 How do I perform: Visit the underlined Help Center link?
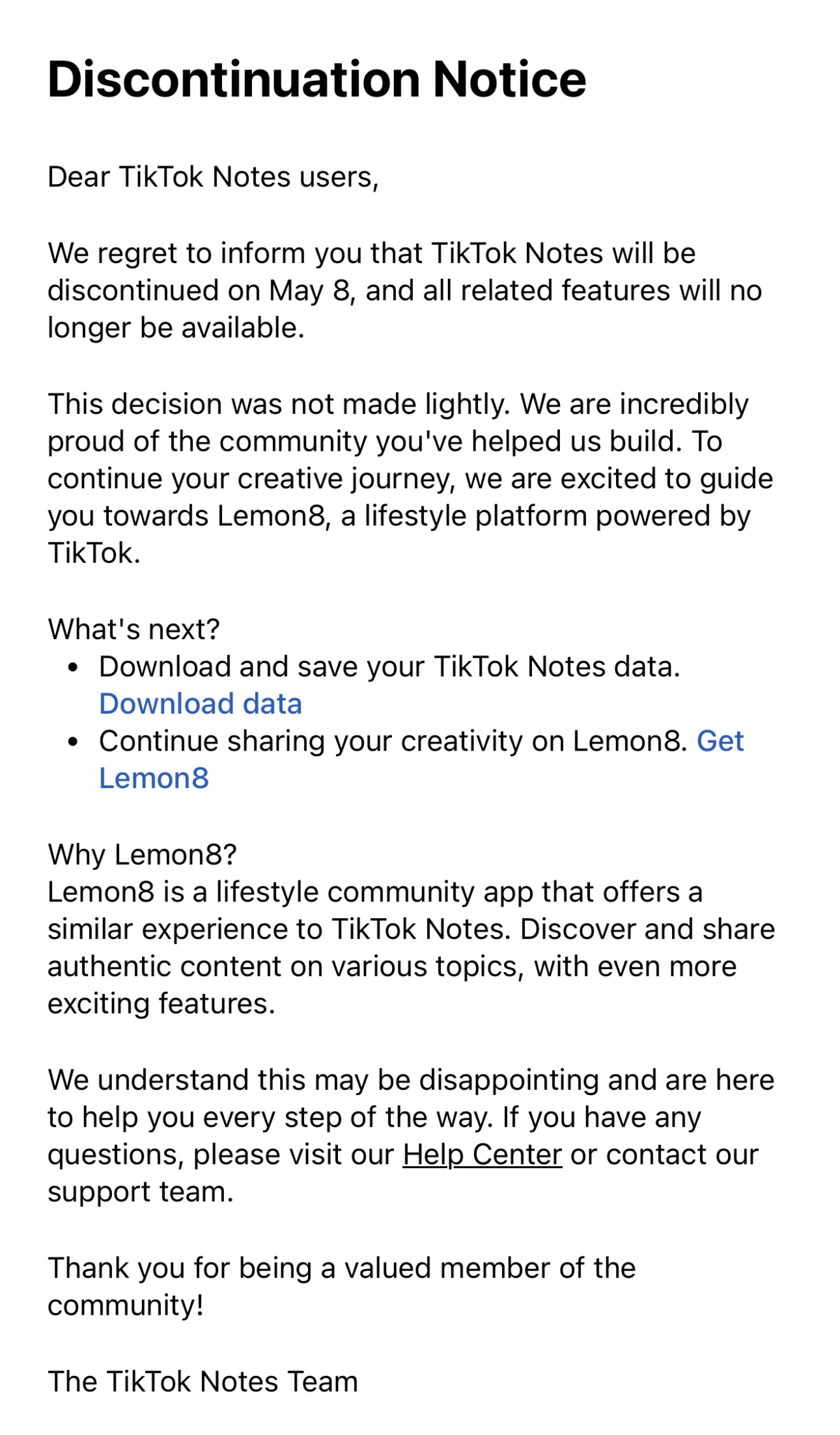(482, 1154)
